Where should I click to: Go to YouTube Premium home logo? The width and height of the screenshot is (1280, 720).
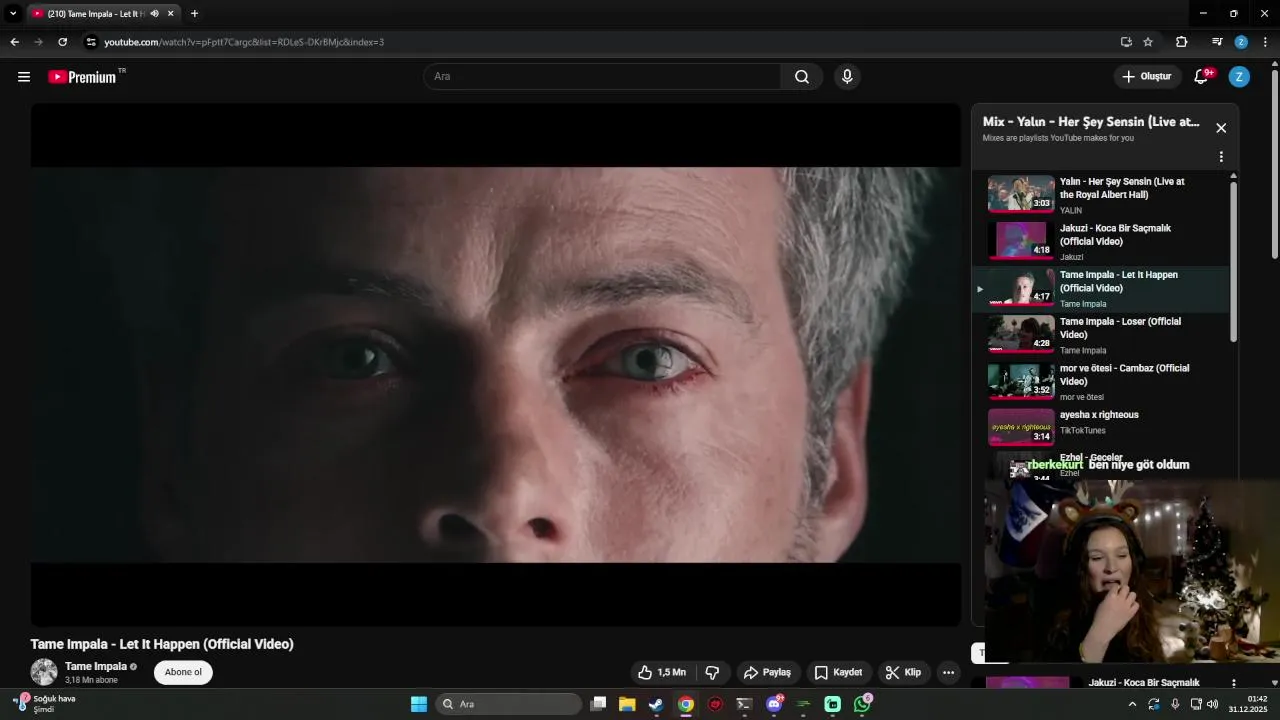(83, 77)
